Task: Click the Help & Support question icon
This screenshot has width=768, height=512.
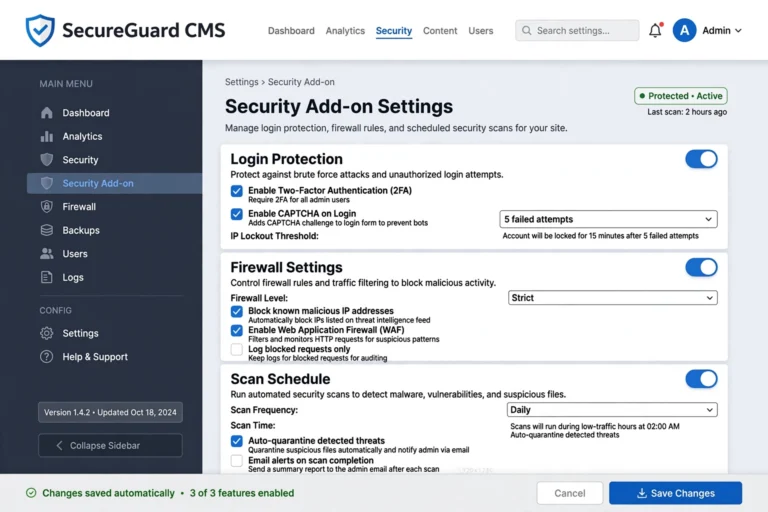Action: point(47,357)
